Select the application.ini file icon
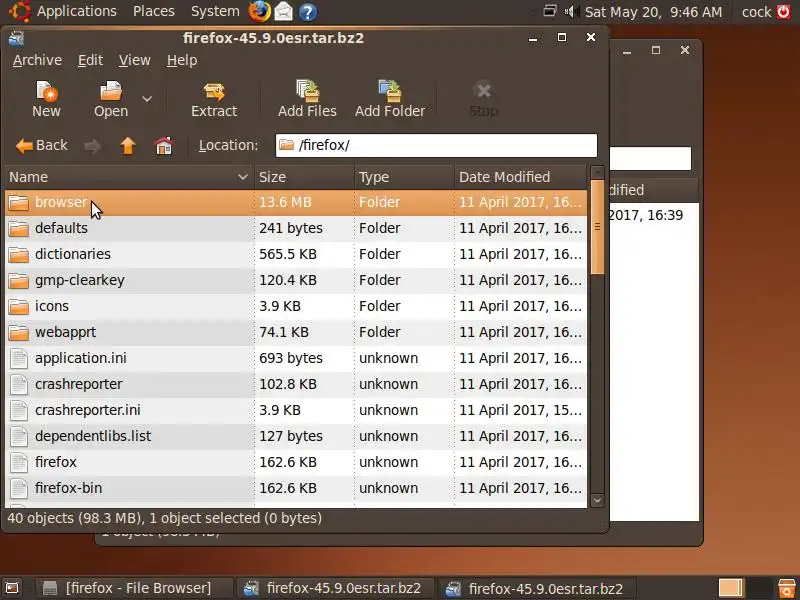 pos(19,359)
